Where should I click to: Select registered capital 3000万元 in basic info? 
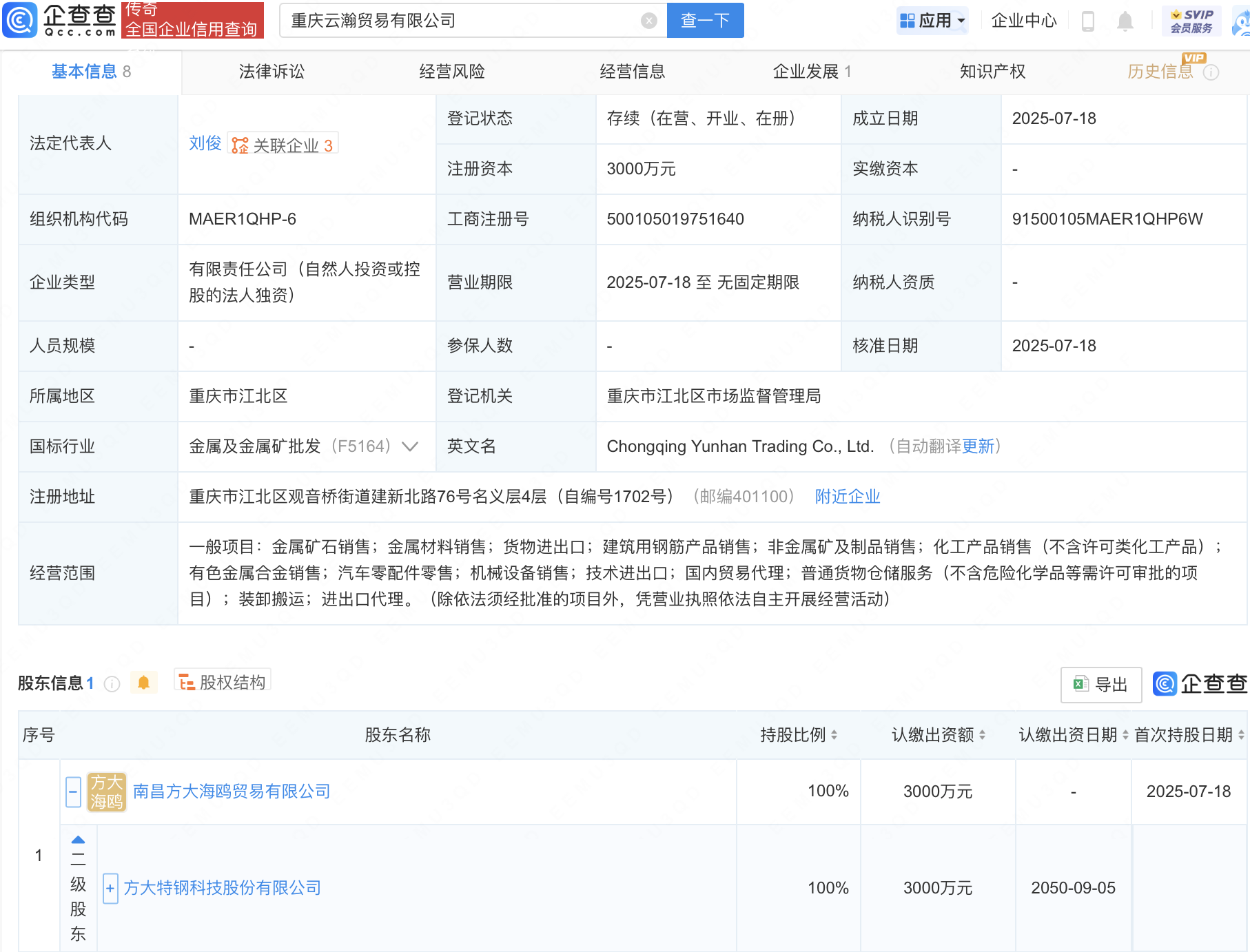(x=641, y=169)
